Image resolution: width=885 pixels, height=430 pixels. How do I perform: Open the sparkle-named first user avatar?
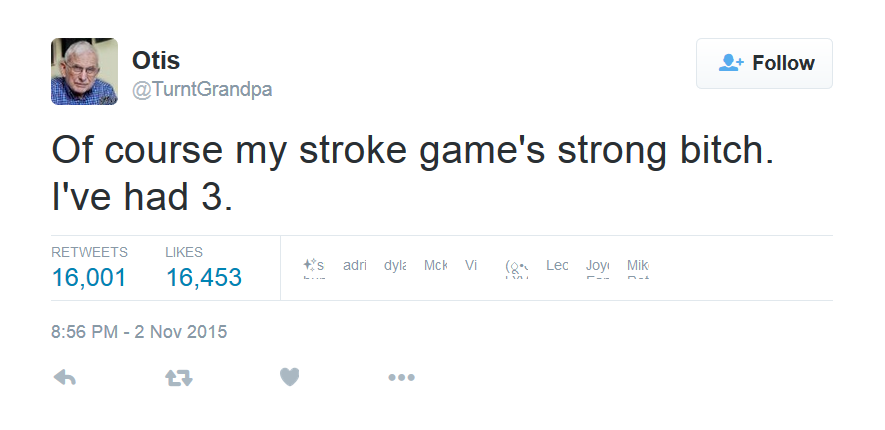click(x=314, y=267)
